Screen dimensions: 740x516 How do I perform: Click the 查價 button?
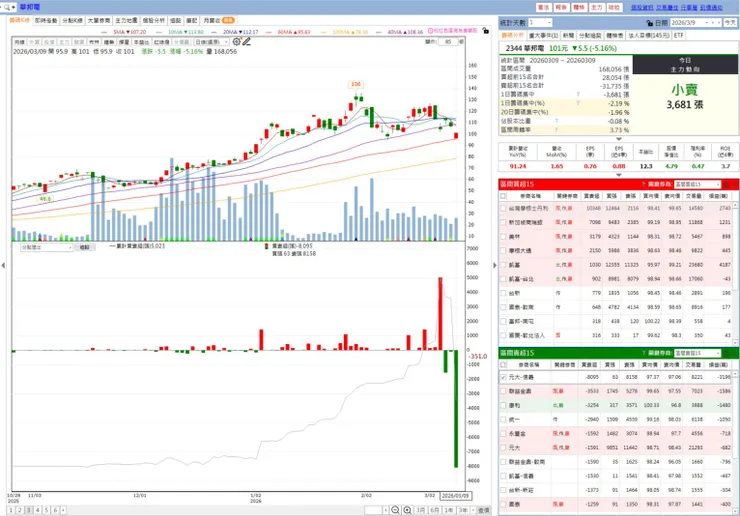click(483, 510)
